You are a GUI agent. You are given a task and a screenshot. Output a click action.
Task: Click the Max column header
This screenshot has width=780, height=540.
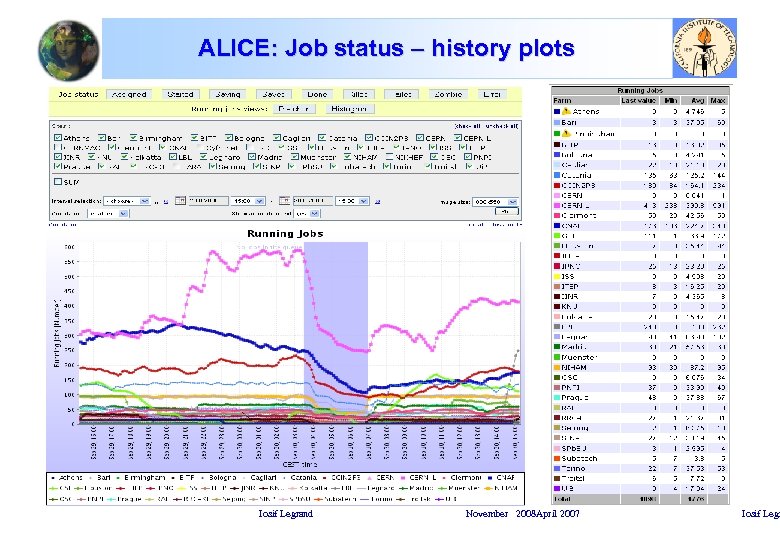point(718,100)
